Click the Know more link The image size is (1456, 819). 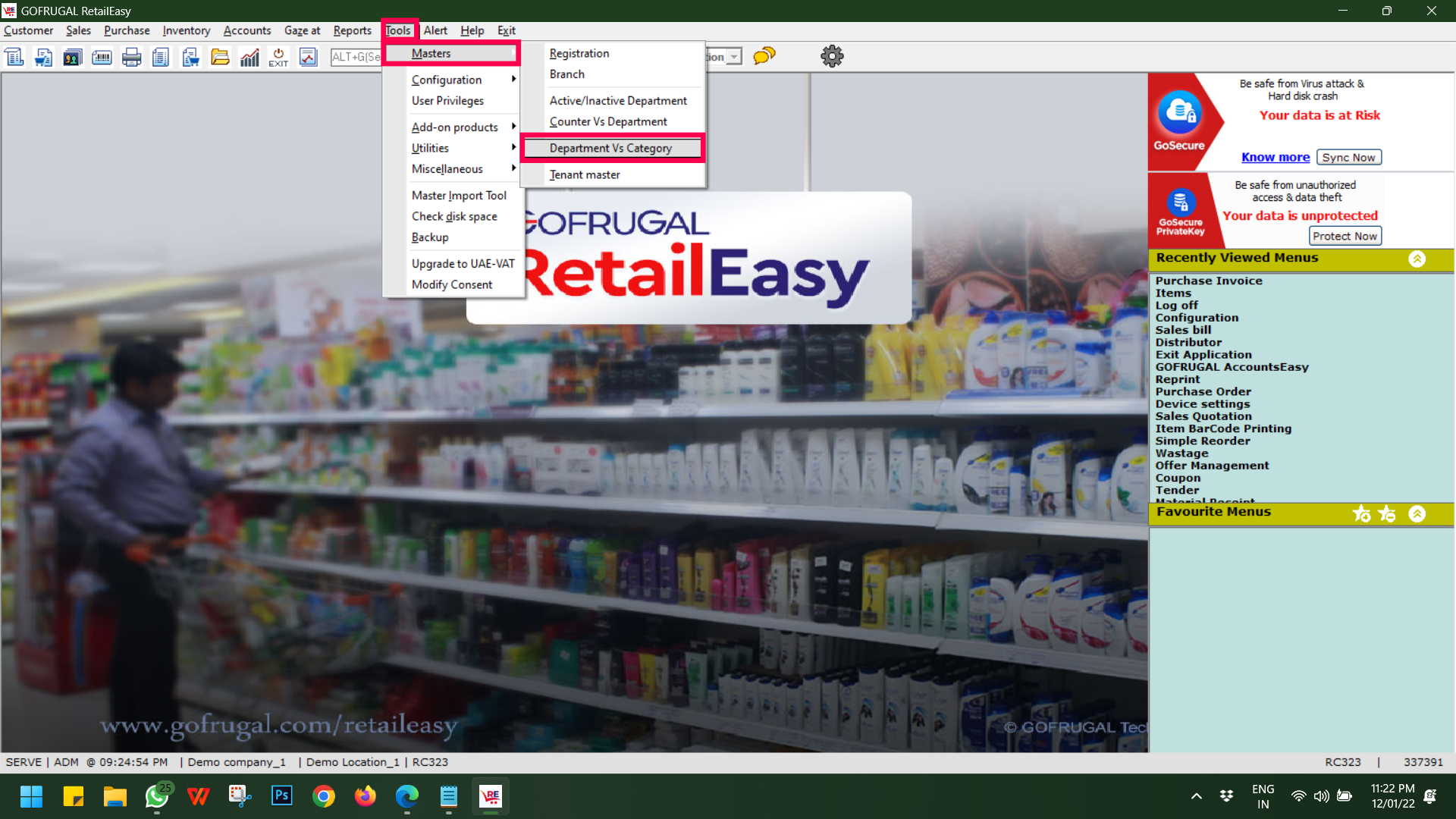click(1275, 157)
